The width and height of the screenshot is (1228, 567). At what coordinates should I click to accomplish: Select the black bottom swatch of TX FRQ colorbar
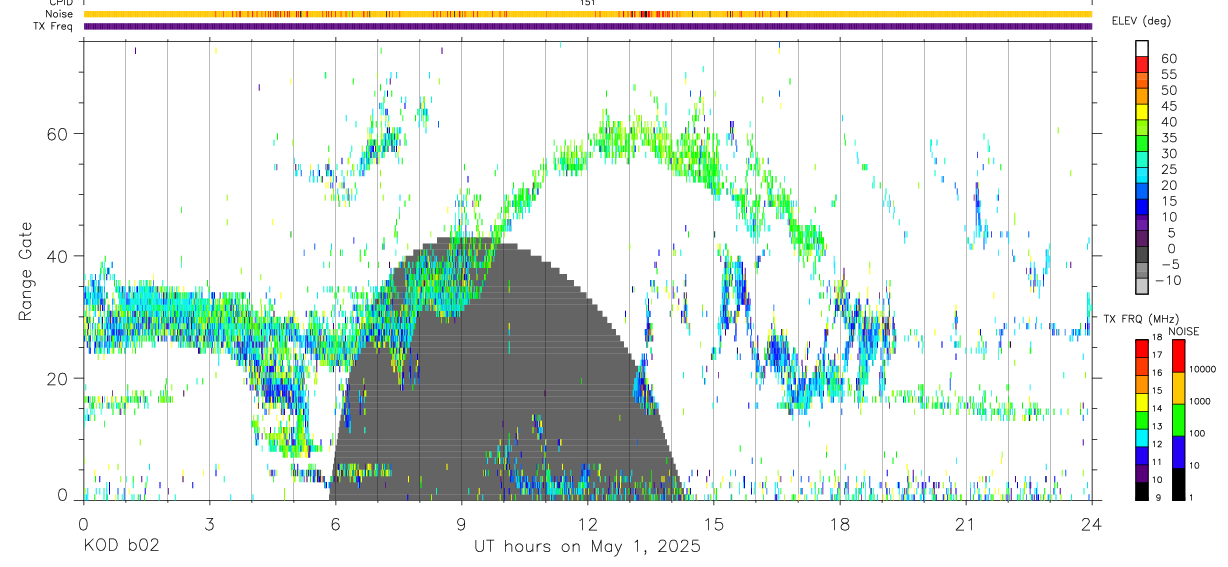pyautogui.click(x=1142, y=489)
